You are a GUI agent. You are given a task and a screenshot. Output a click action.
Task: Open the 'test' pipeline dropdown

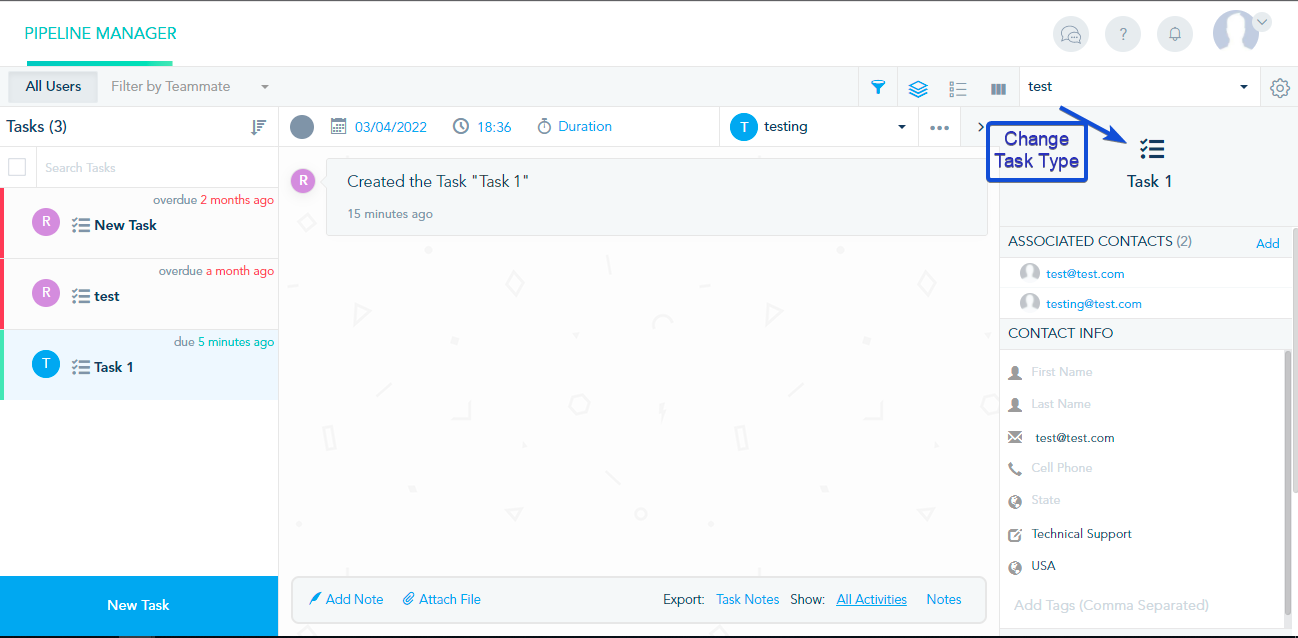[x=1139, y=87]
